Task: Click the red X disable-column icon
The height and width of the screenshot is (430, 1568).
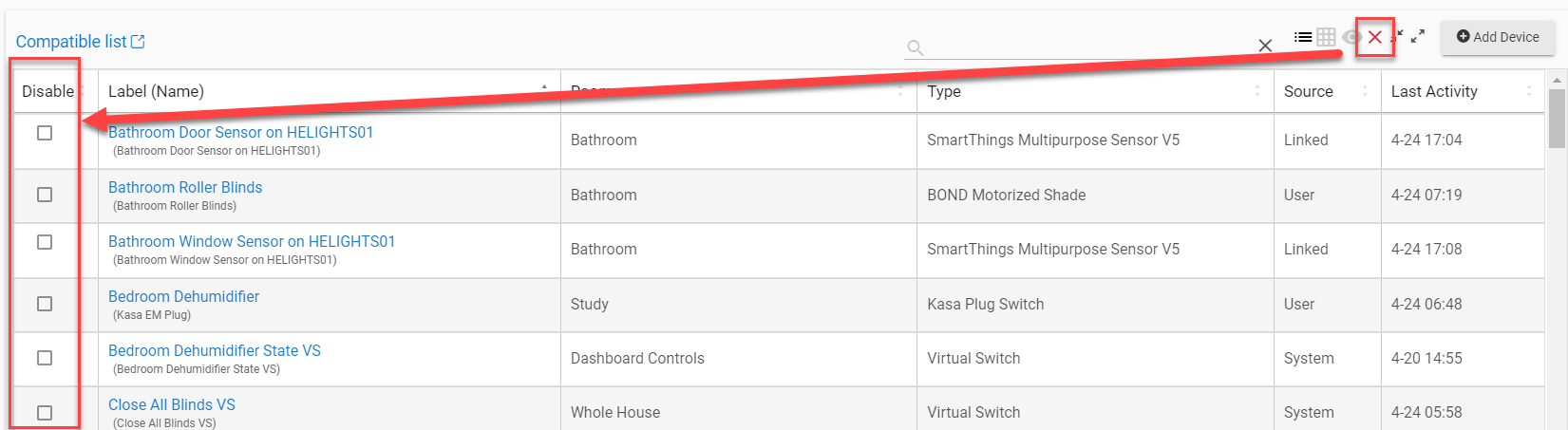Action: [x=1375, y=37]
